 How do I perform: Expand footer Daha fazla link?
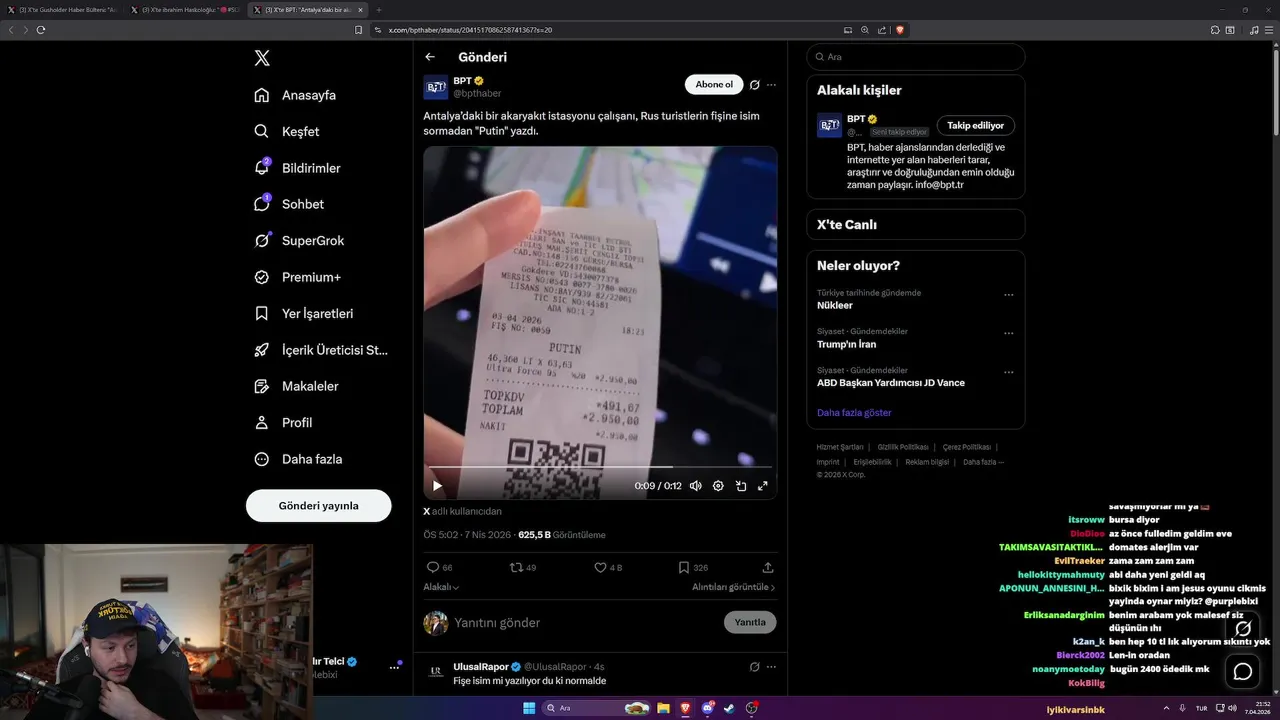[983, 462]
